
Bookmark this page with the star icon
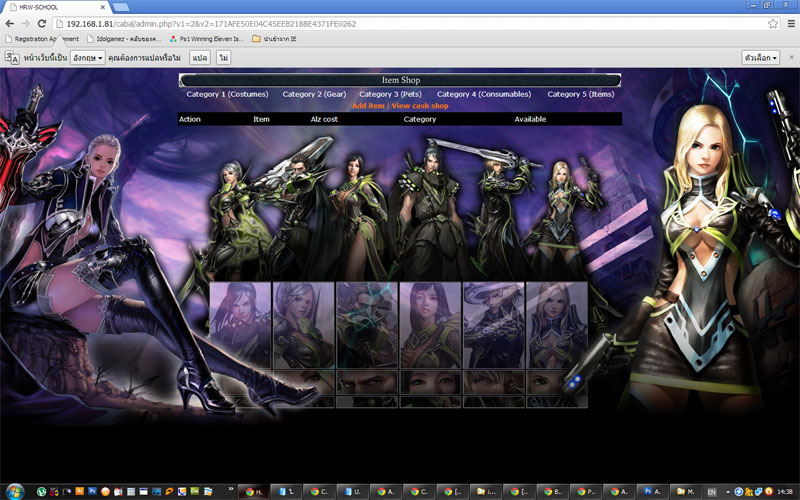[773, 23]
